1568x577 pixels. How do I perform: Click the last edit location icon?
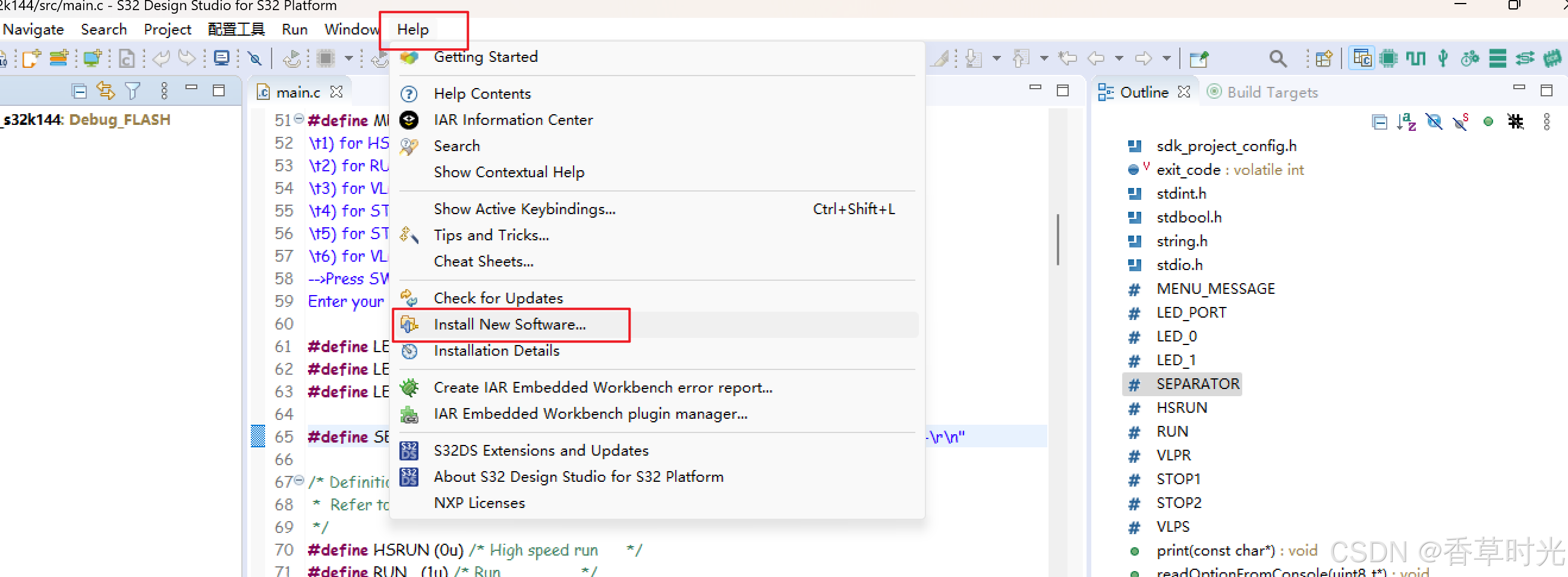(1067, 58)
